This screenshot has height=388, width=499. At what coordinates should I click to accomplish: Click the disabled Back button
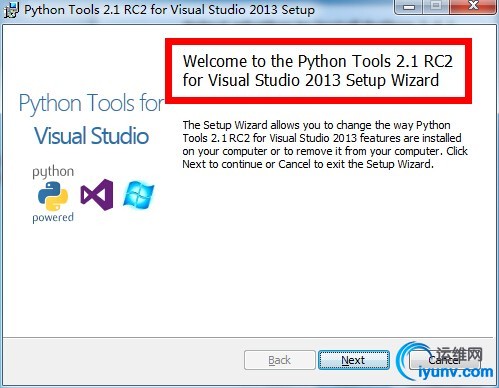click(x=279, y=360)
